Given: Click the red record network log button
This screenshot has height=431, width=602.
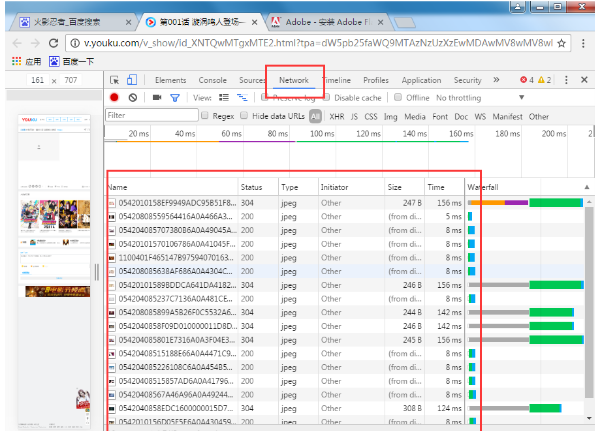Looking at the screenshot, I should (x=114, y=98).
